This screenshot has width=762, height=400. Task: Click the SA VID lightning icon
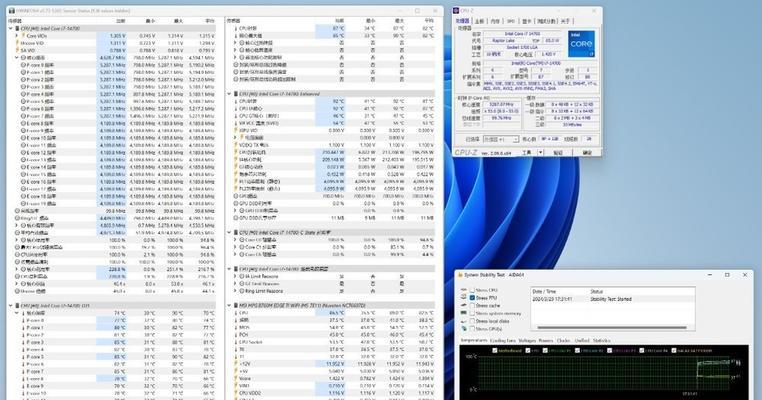coord(17,50)
